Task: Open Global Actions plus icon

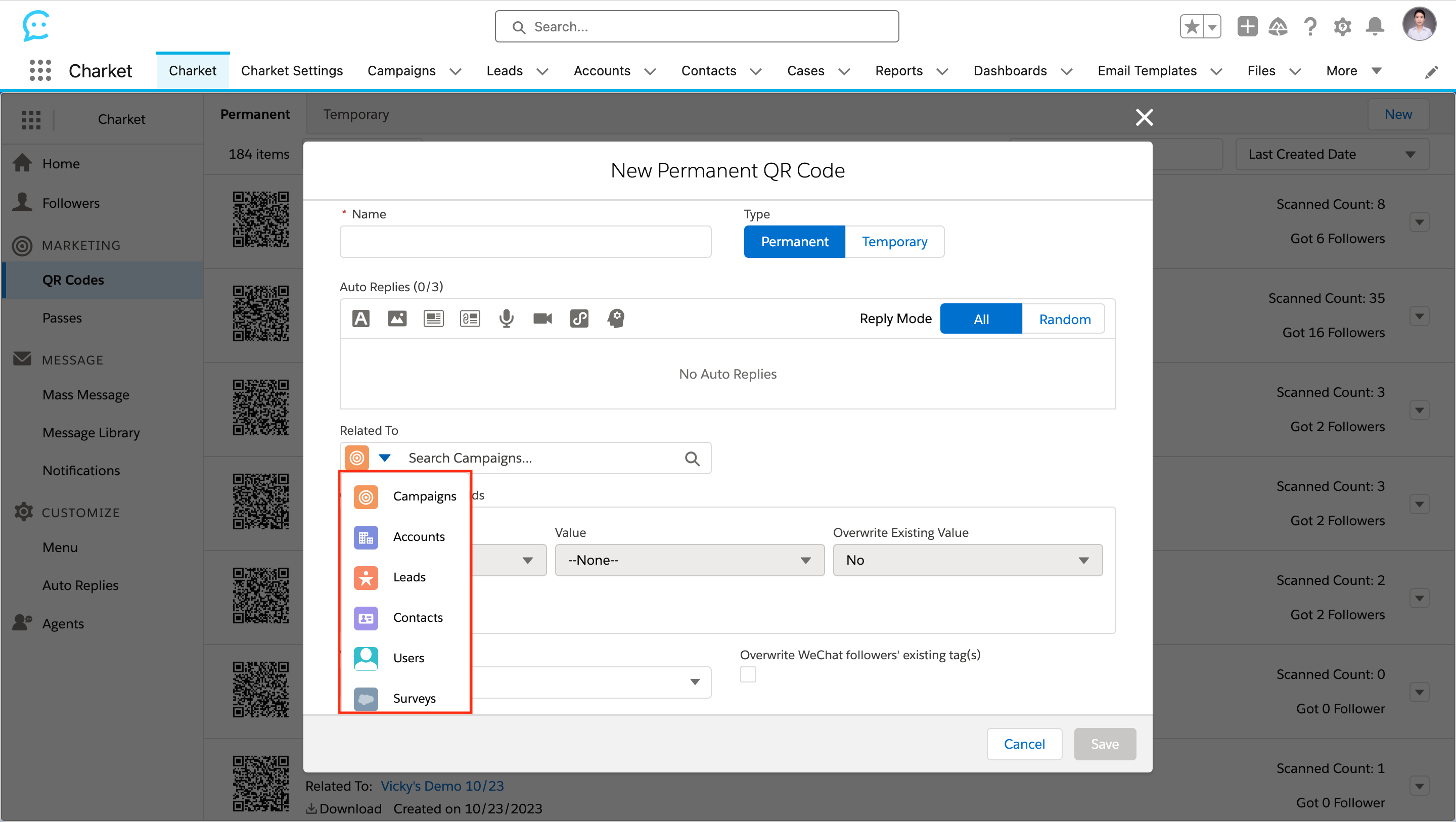Action: [1247, 27]
